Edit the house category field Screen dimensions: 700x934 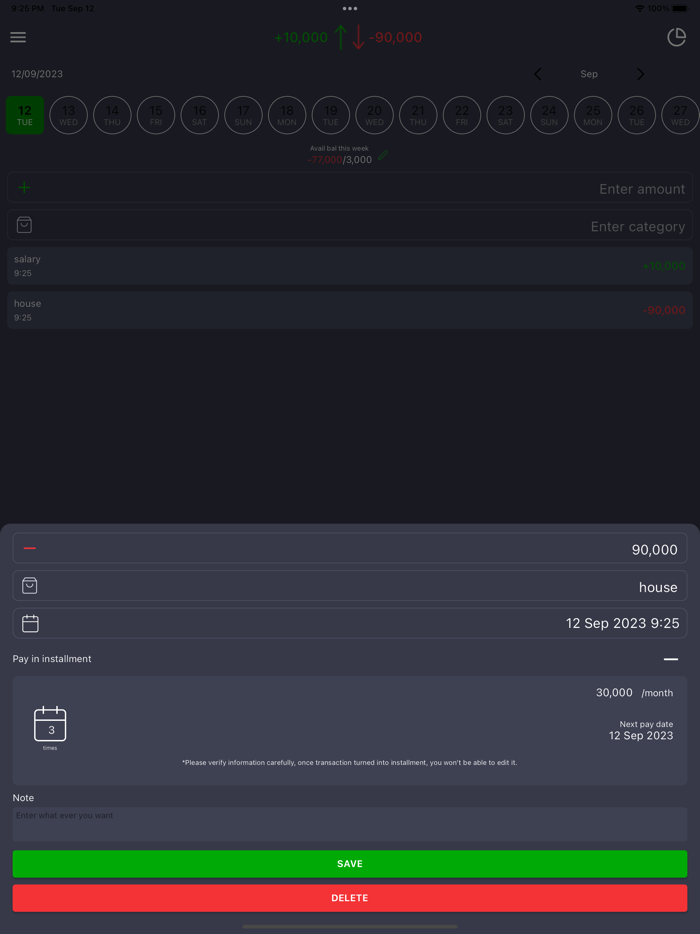(350, 586)
